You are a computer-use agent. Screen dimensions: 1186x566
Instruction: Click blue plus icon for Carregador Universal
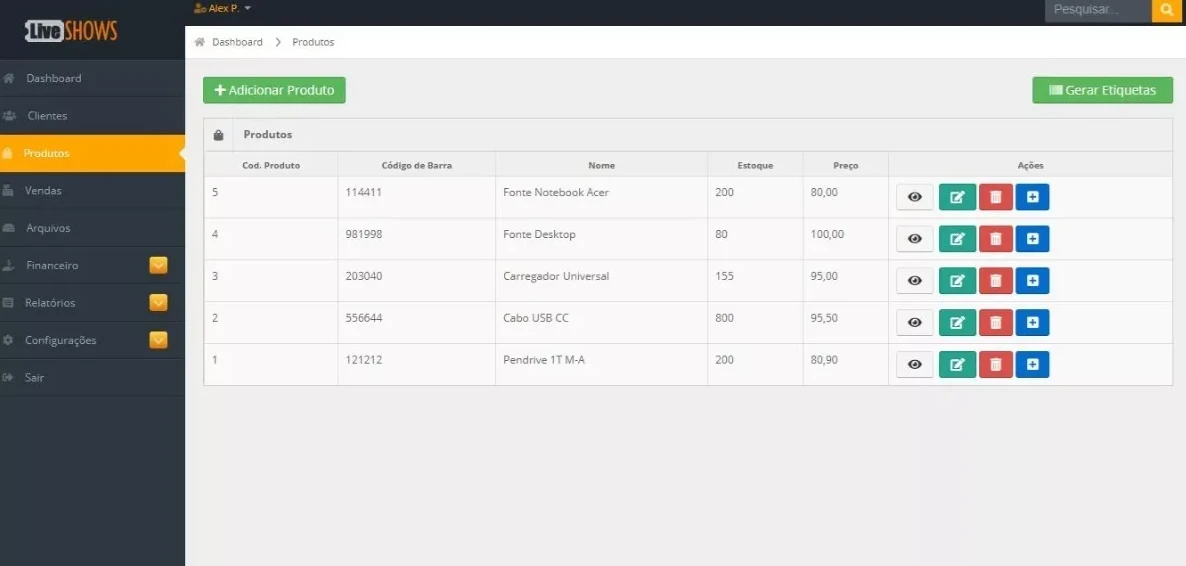[x=1032, y=281]
